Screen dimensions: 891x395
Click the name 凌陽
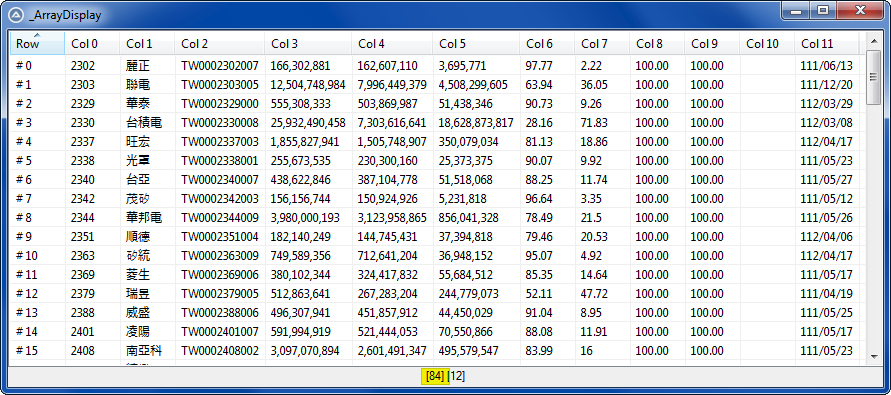tap(138, 332)
